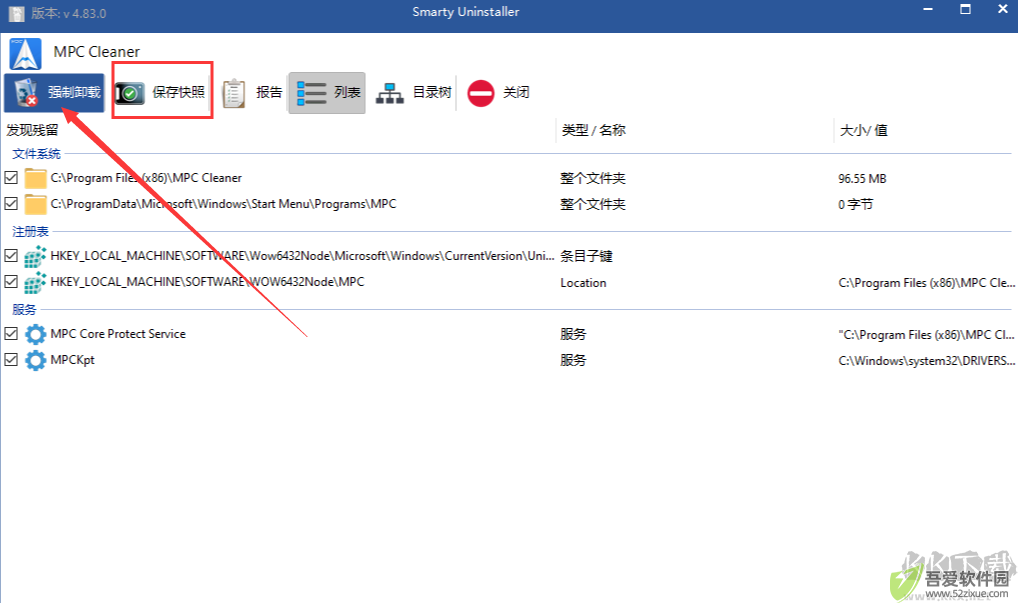Click the 类型 / 名称 column header
The image size is (1018, 603).
[x=593, y=130]
